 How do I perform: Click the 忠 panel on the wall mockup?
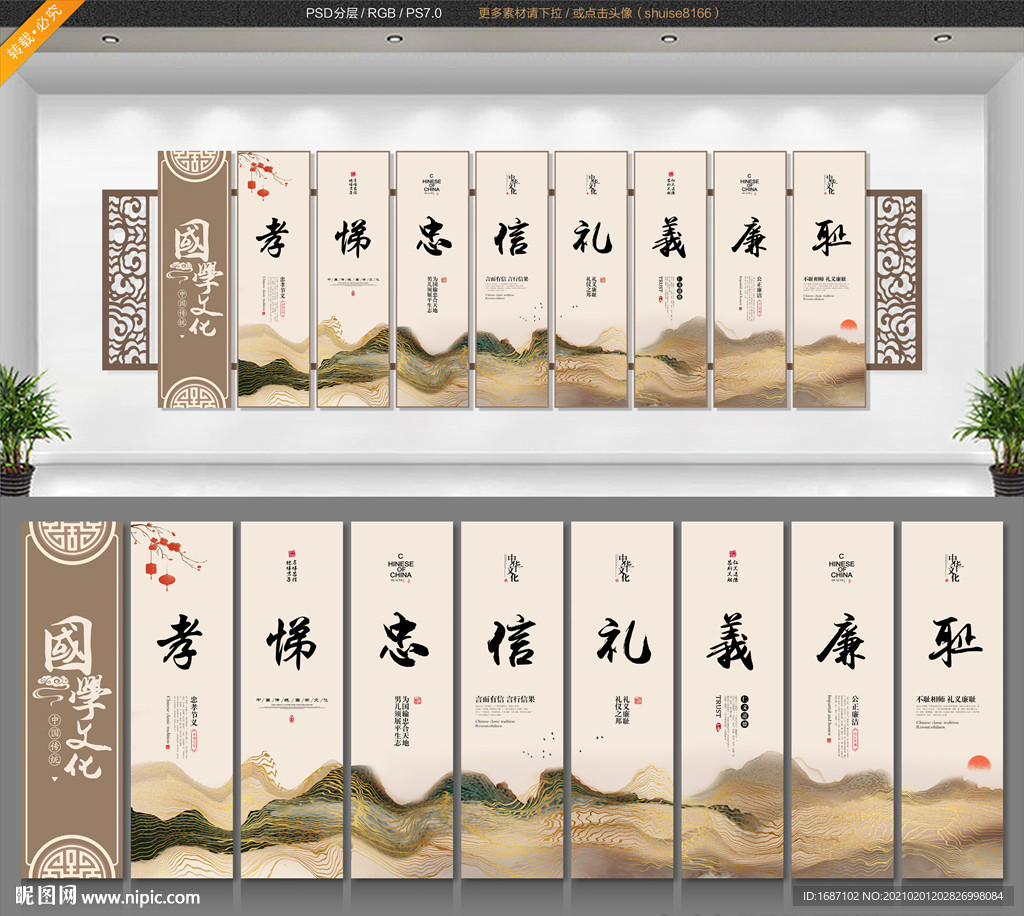[x=432, y=279]
